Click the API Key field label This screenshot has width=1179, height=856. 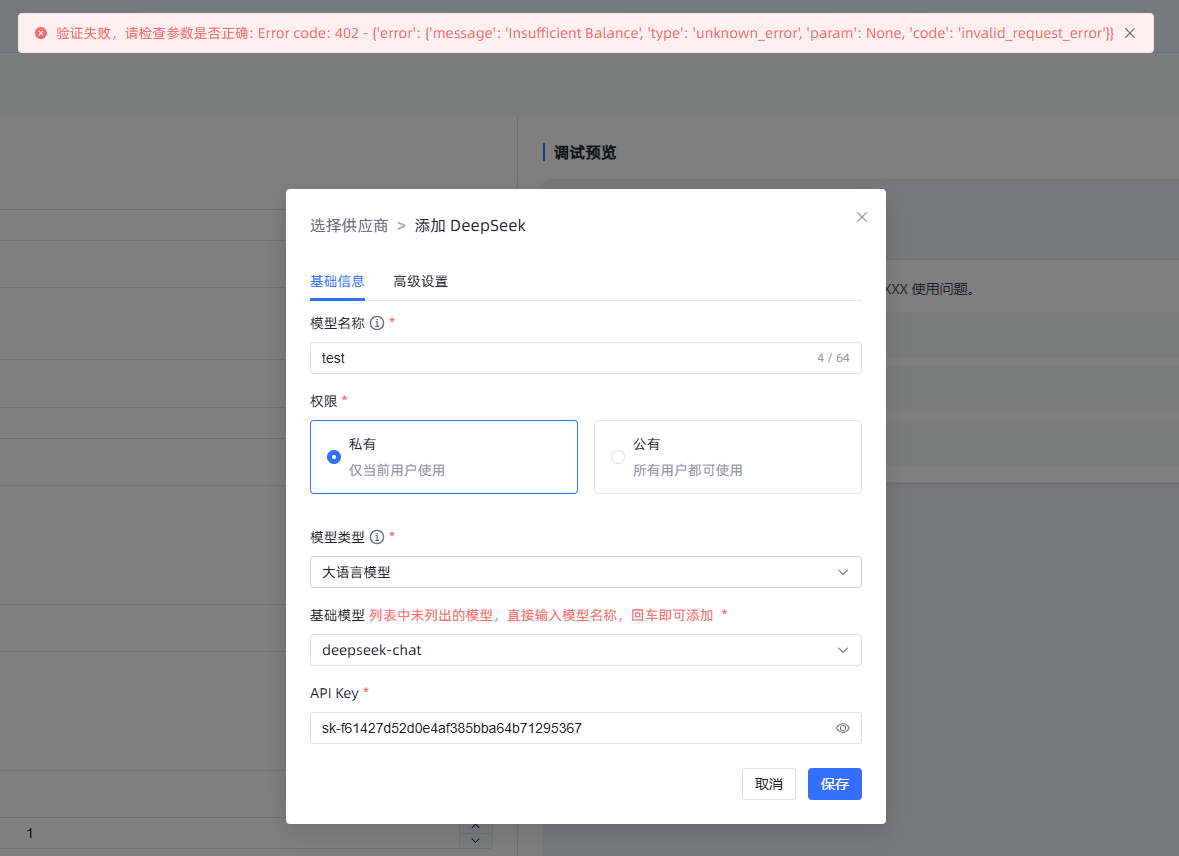click(x=334, y=694)
